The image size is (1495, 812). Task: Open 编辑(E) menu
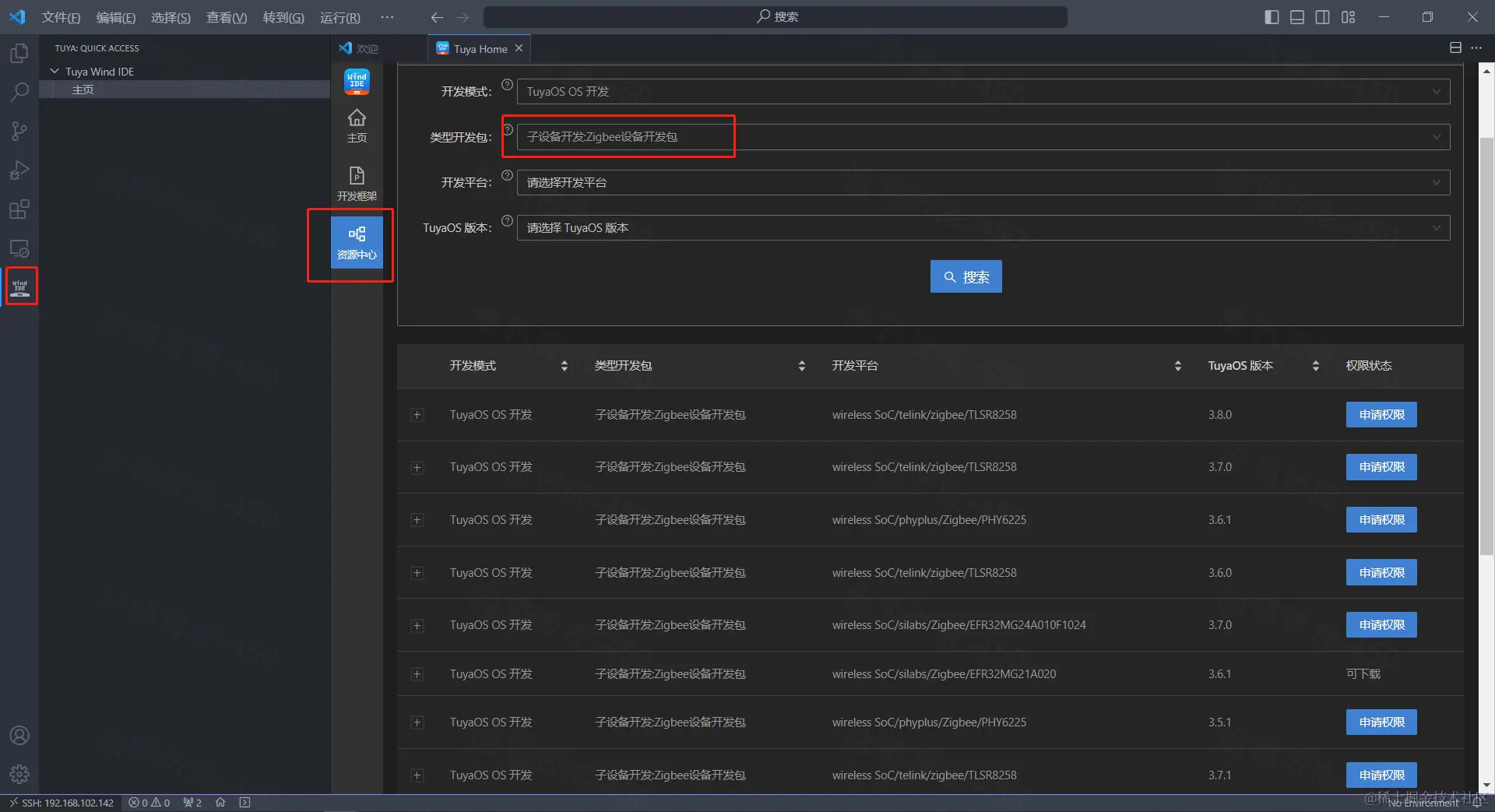(116, 17)
